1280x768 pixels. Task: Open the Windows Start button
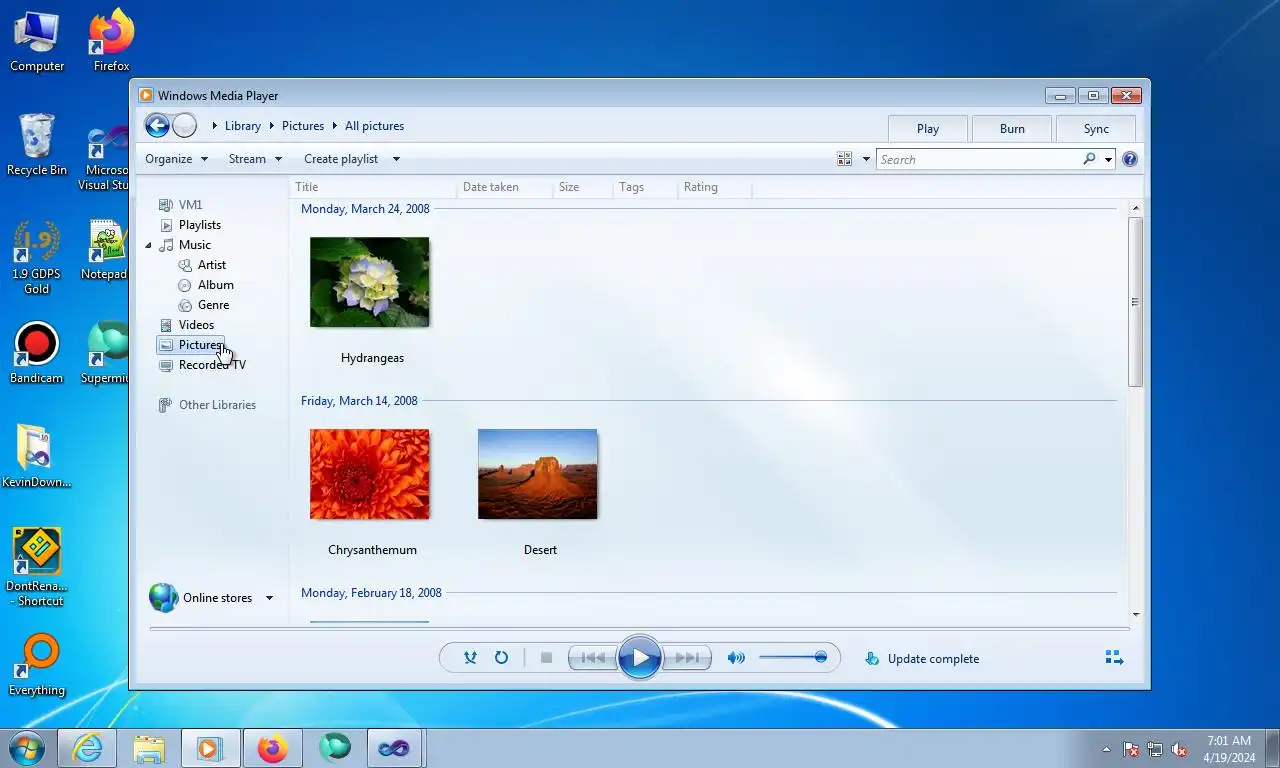[x=26, y=748]
